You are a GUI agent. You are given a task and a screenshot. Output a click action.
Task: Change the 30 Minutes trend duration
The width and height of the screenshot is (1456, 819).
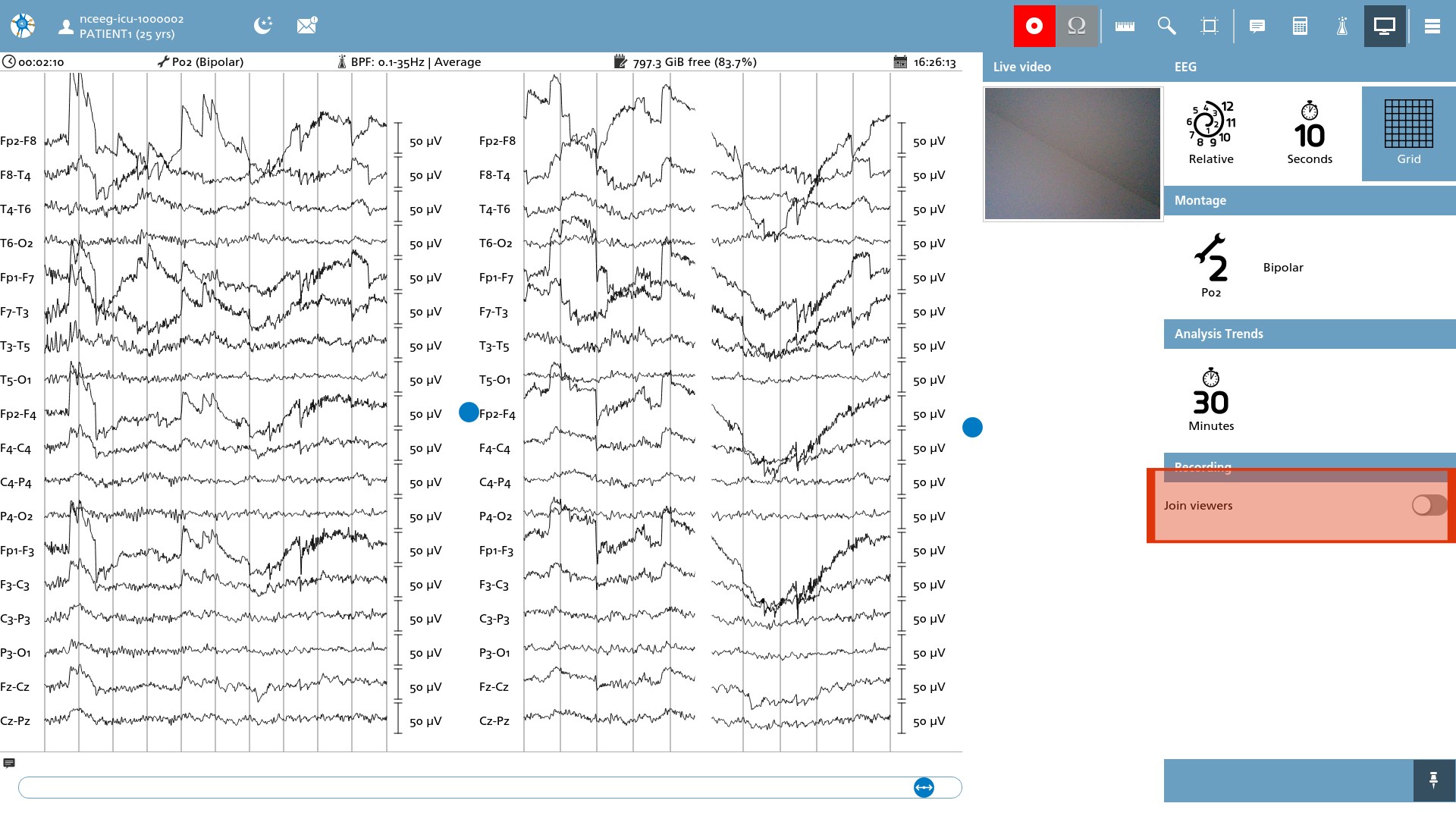tap(1211, 400)
